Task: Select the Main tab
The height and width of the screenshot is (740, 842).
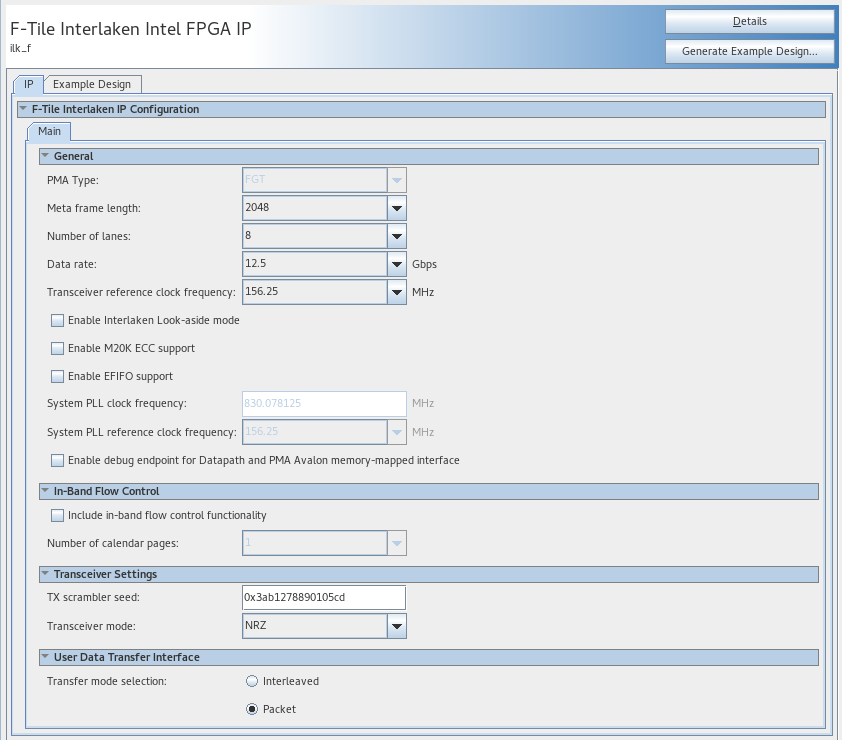Action: pyautogui.click(x=49, y=132)
